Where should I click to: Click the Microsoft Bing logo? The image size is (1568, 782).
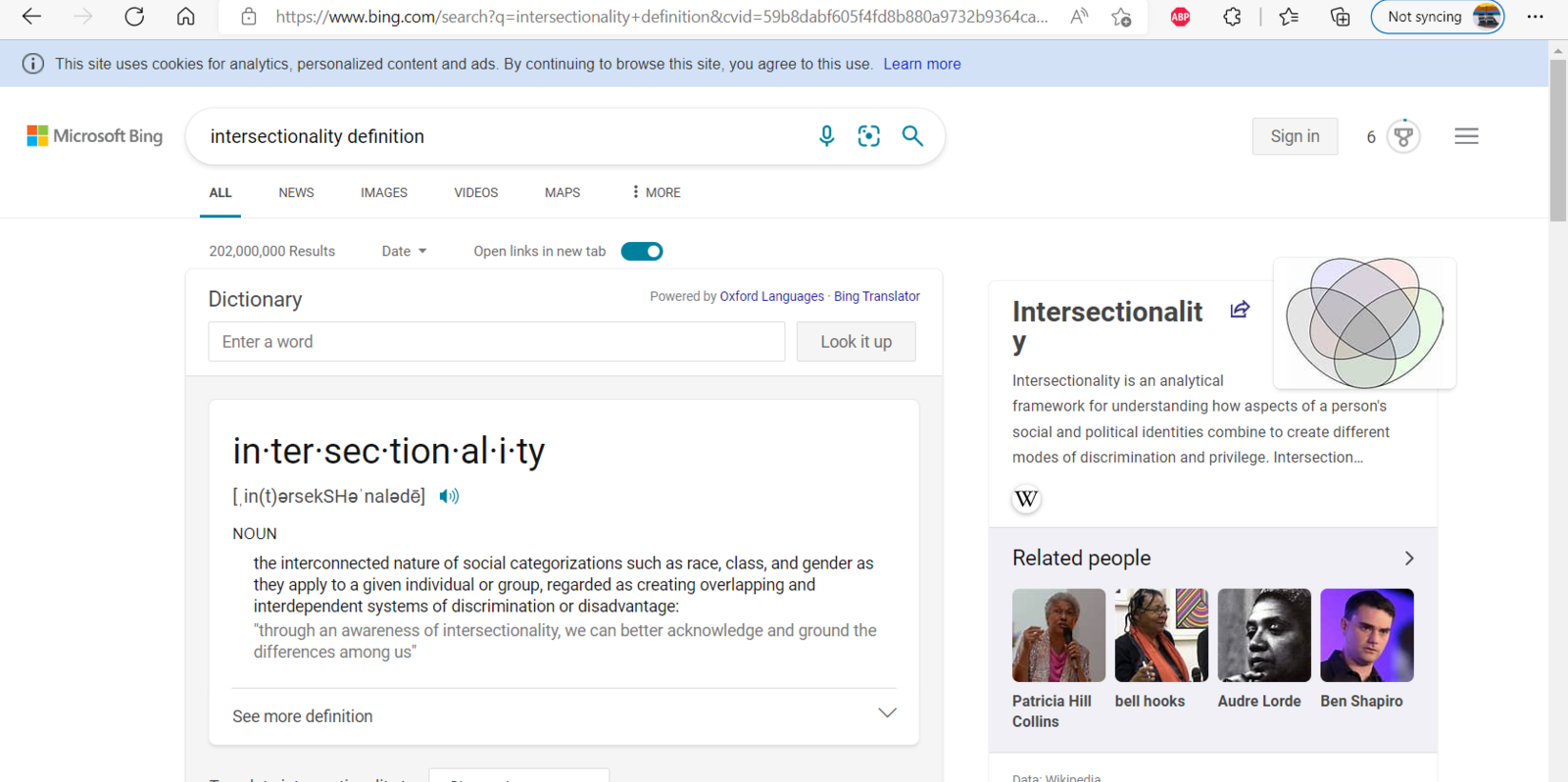tap(95, 136)
